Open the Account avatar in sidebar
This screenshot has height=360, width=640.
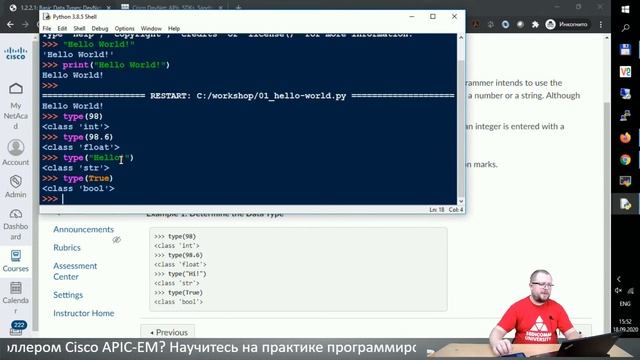[16, 147]
